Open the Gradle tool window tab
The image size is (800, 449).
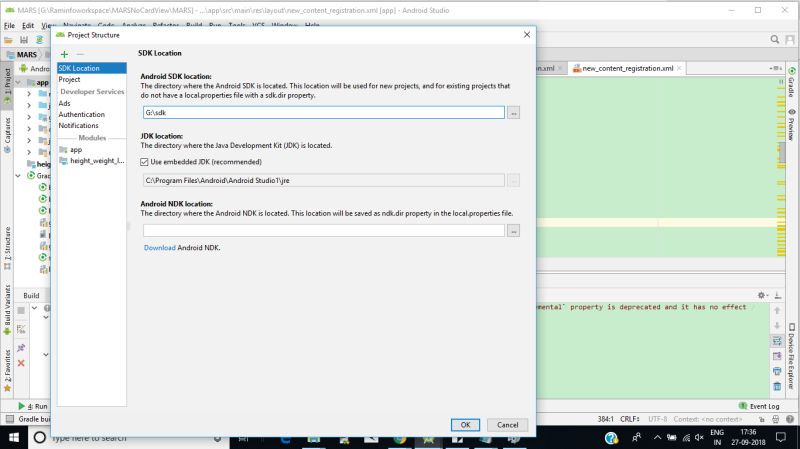(x=791, y=82)
